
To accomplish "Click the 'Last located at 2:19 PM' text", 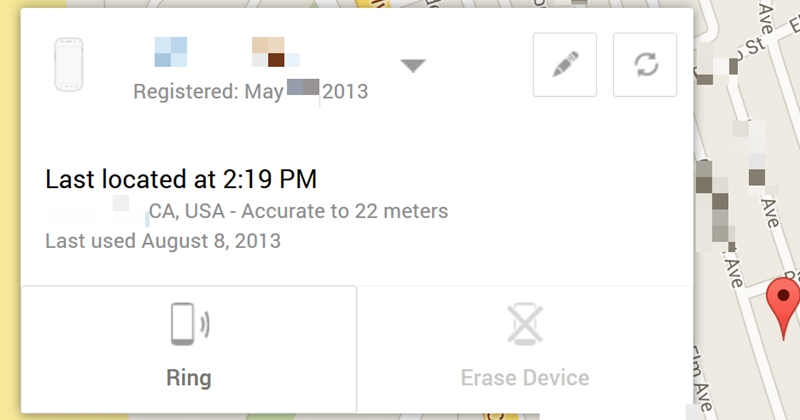I will pos(181,180).
